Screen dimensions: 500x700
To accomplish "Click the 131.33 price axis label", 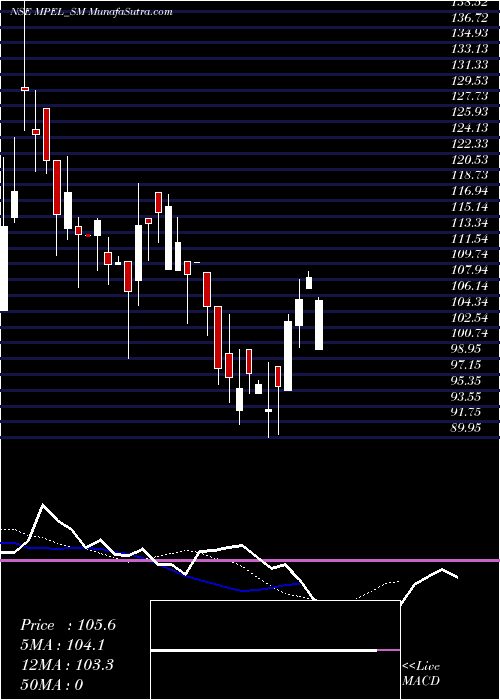I will 469,65.
